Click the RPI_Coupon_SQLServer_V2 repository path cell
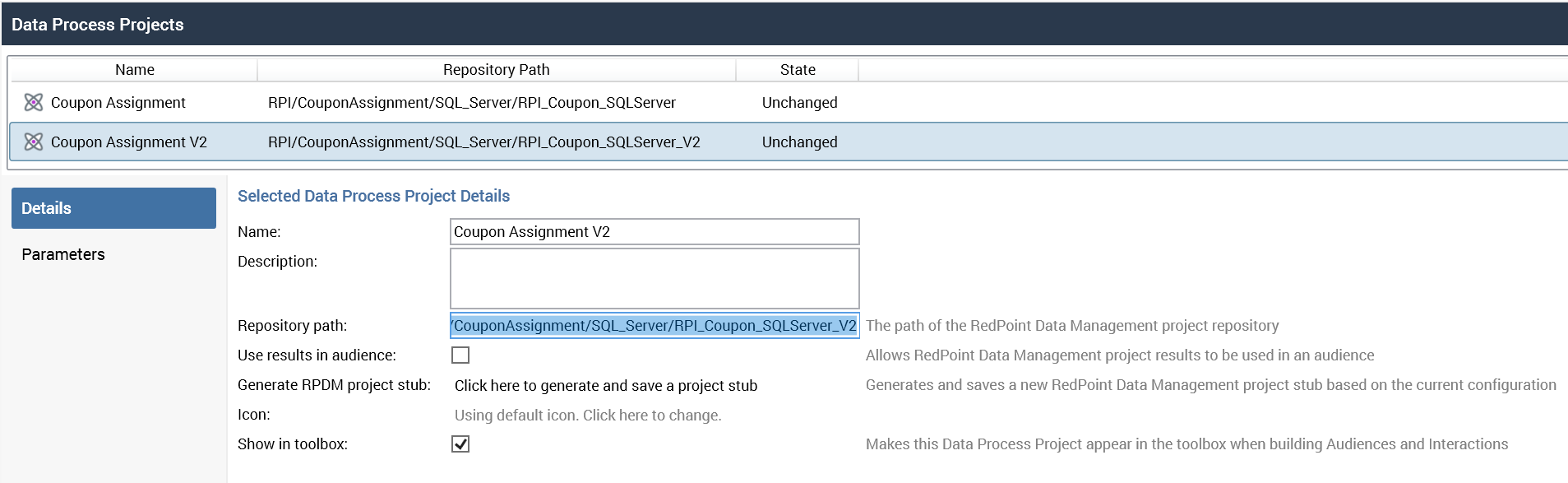This screenshot has width=1568, height=483. click(484, 142)
